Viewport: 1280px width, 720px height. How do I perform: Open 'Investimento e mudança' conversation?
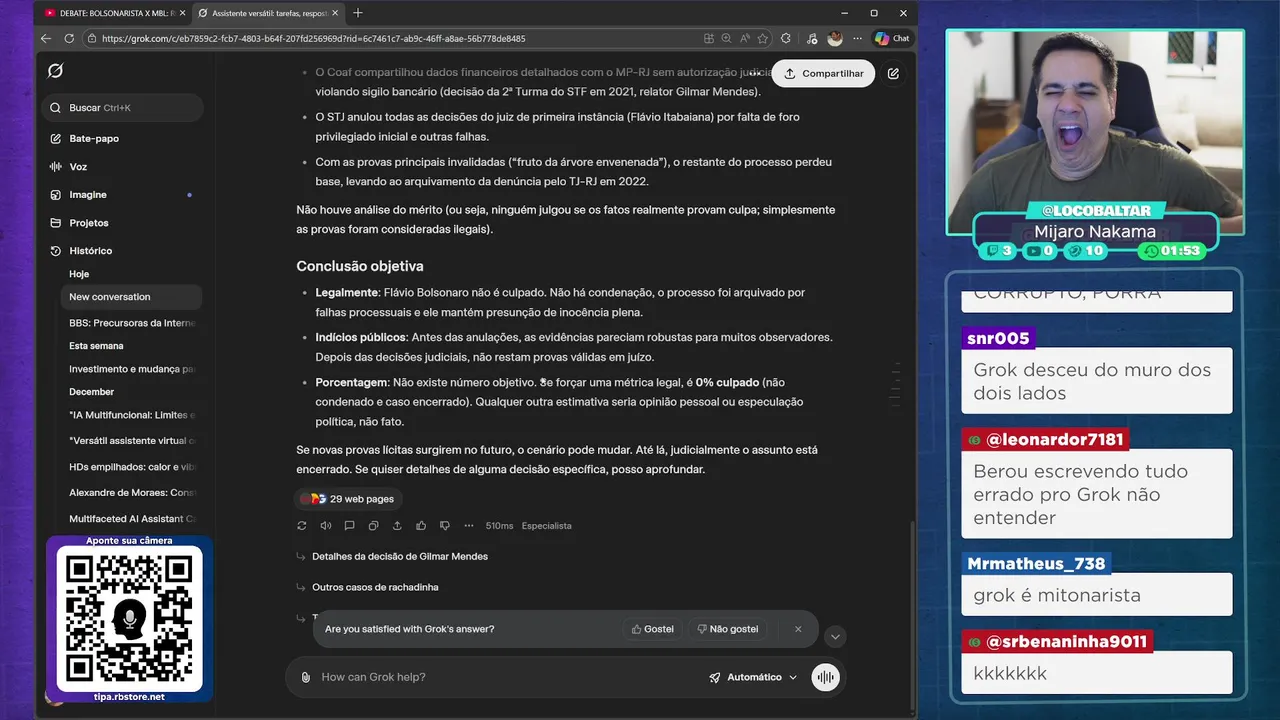[132, 369]
